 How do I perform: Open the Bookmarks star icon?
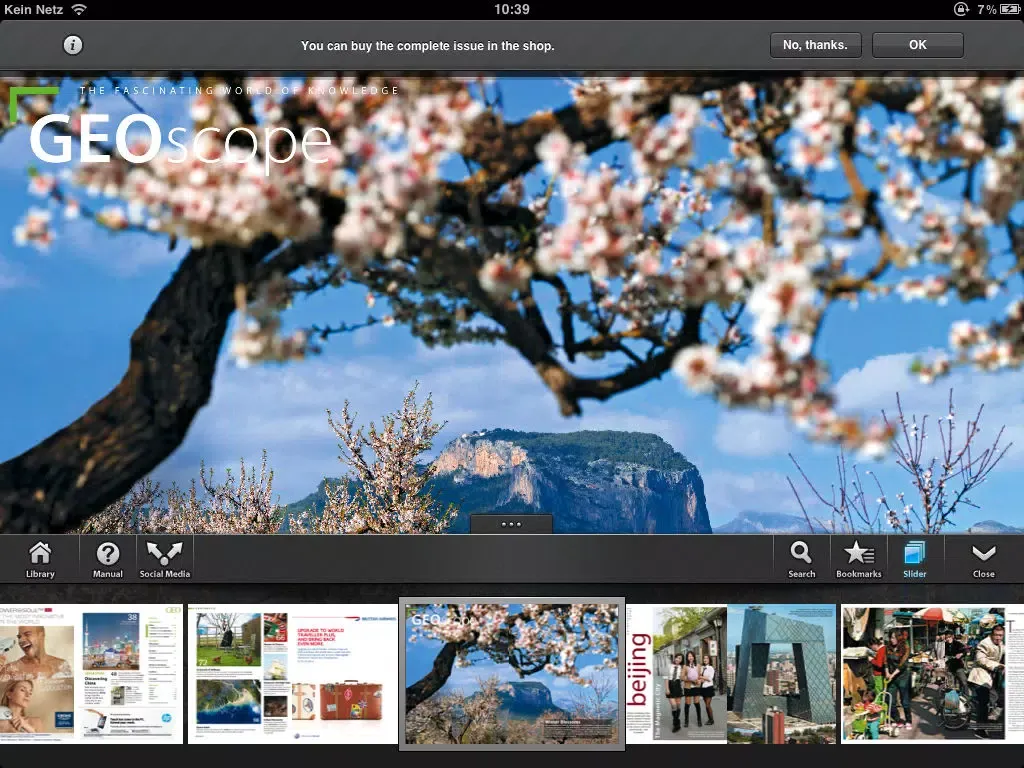point(859,560)
